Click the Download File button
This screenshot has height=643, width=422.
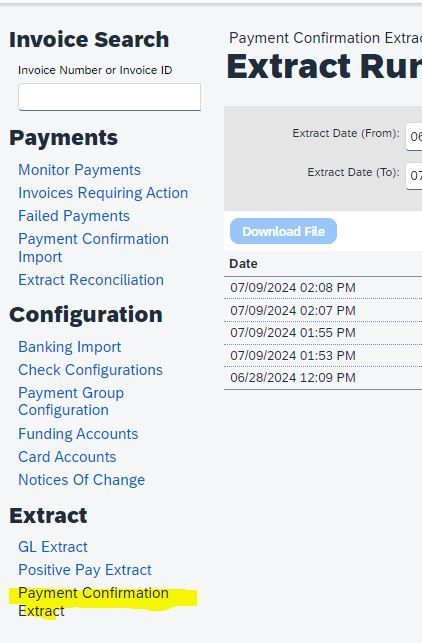click(x=283, y=231)
